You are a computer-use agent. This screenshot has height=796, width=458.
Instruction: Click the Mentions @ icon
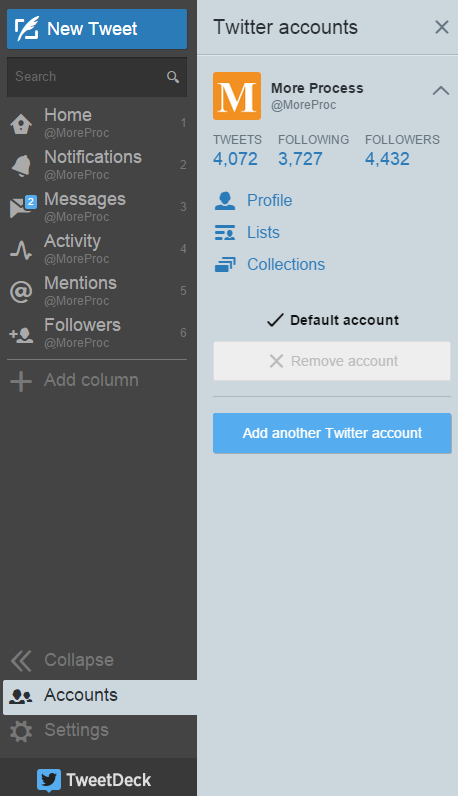(21, 291)
